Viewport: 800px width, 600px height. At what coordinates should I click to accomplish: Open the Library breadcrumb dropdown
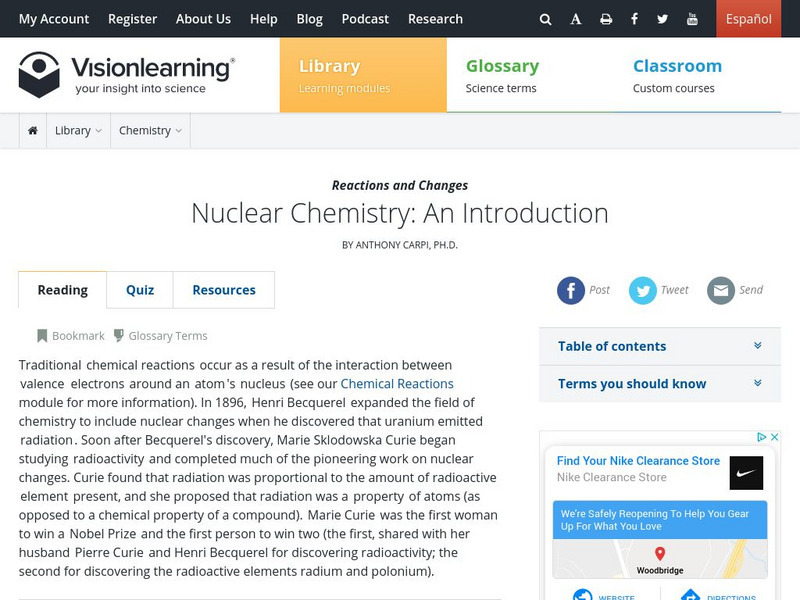(78, 131)
